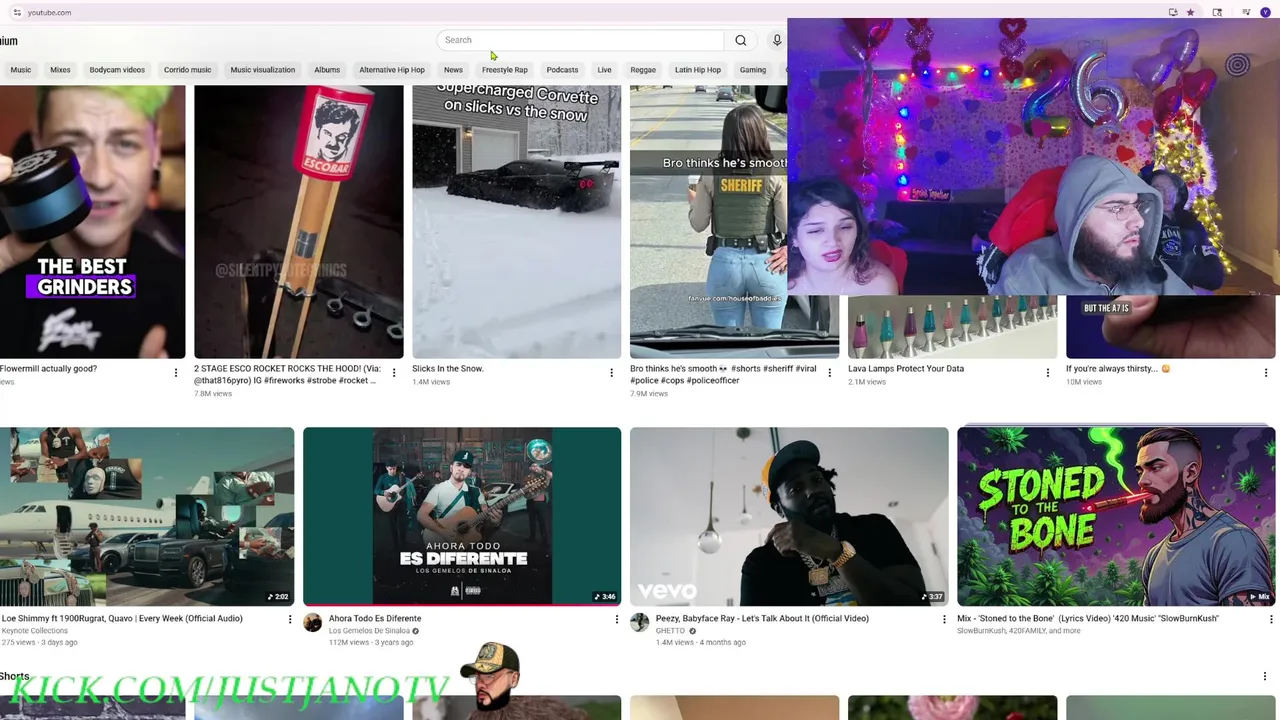Activate voice search microphone icon
This screenshot has height=720, width=1280.
tap(776, 40)
